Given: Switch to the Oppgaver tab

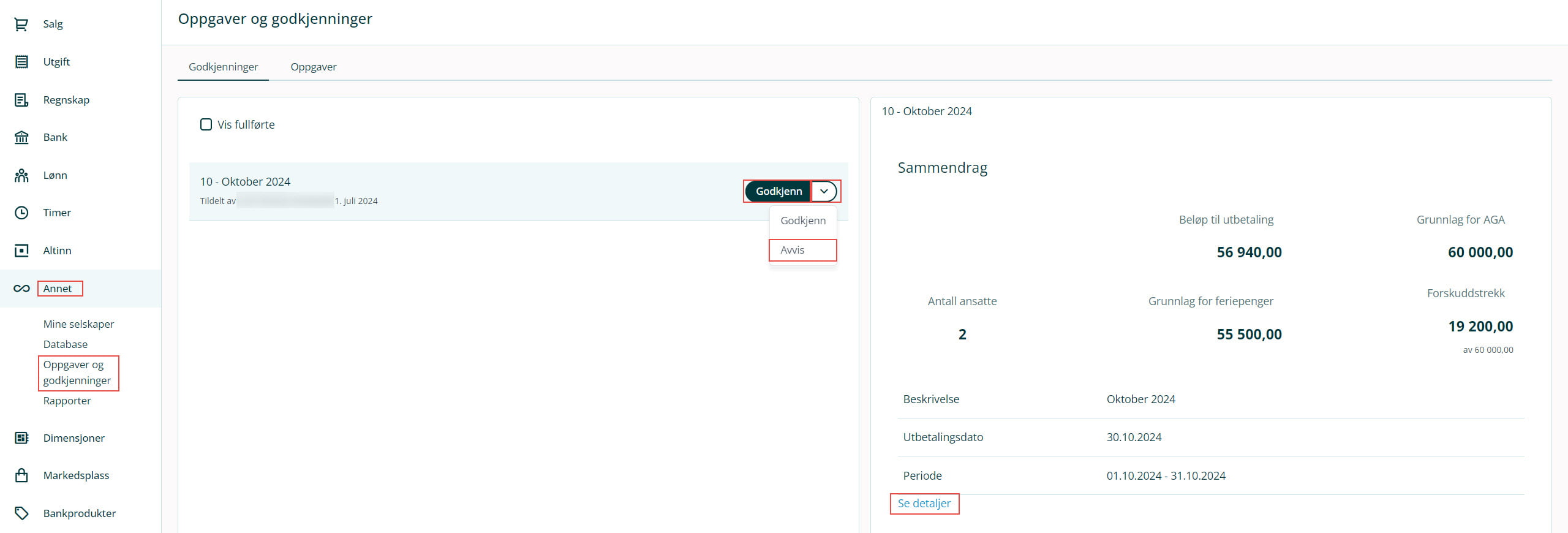Looking at the screenshot, I should coord(313,67).
